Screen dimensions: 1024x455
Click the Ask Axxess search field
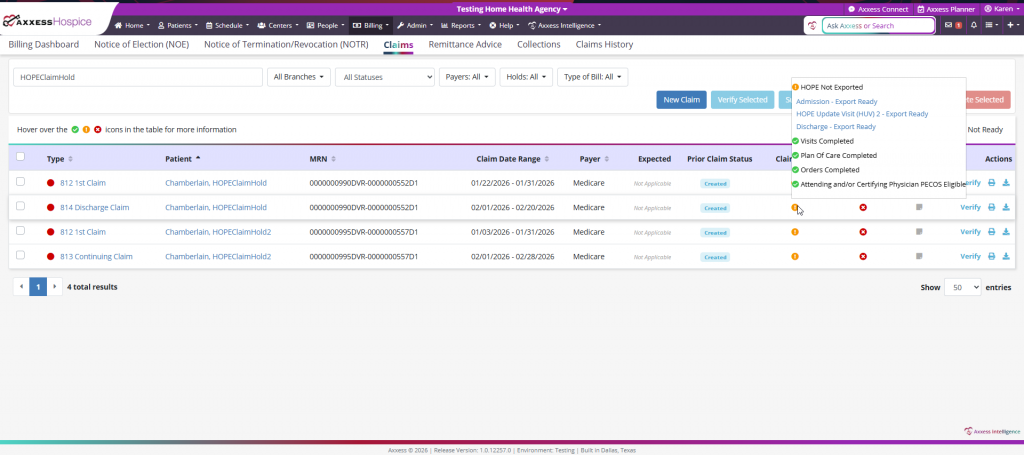tap(878, 26)
